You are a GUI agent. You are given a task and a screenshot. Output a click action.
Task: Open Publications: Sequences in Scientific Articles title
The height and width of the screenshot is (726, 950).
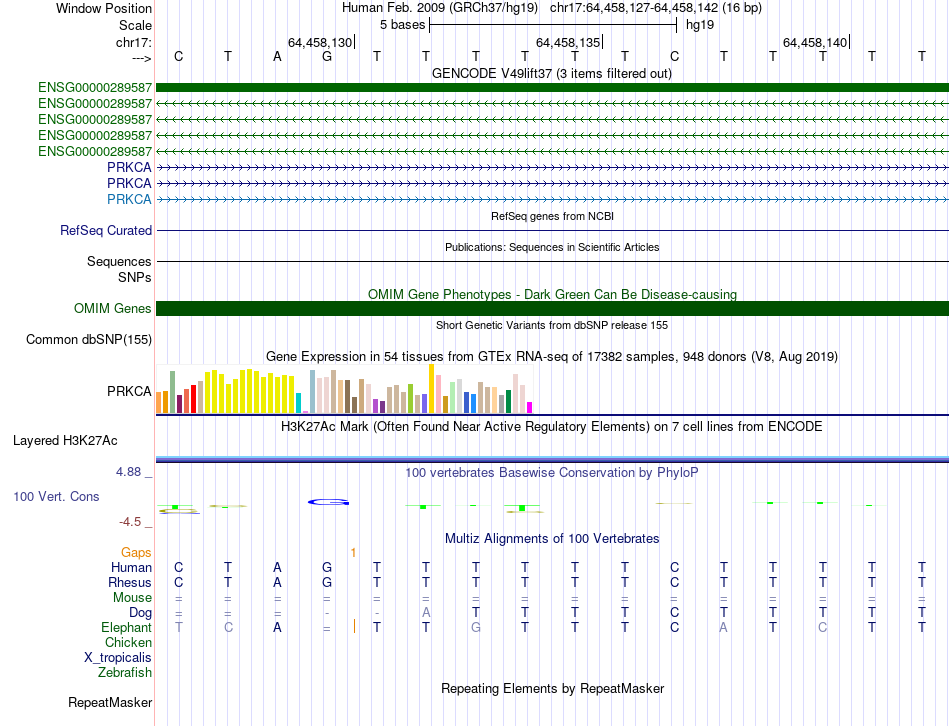[x=552, y=247]
